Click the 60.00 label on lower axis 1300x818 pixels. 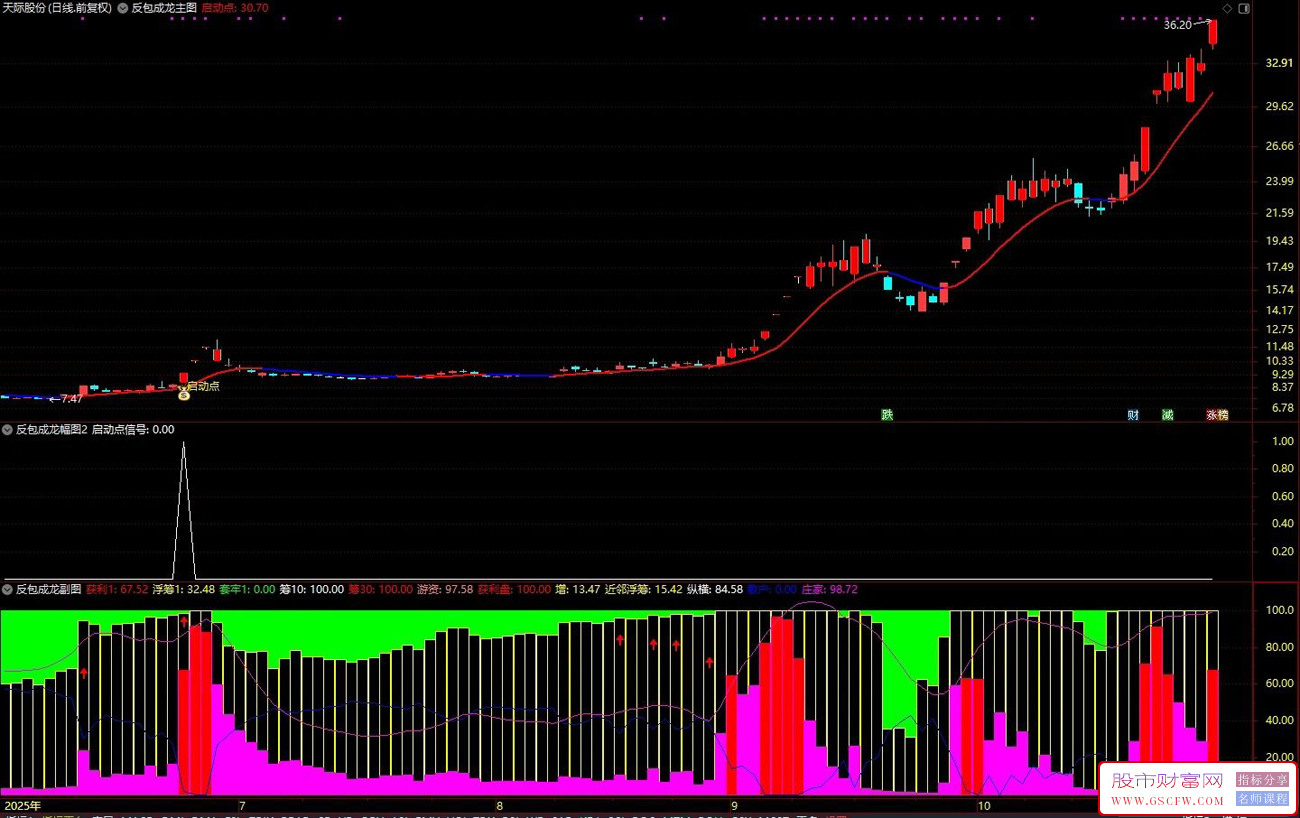click(1280, 684)
